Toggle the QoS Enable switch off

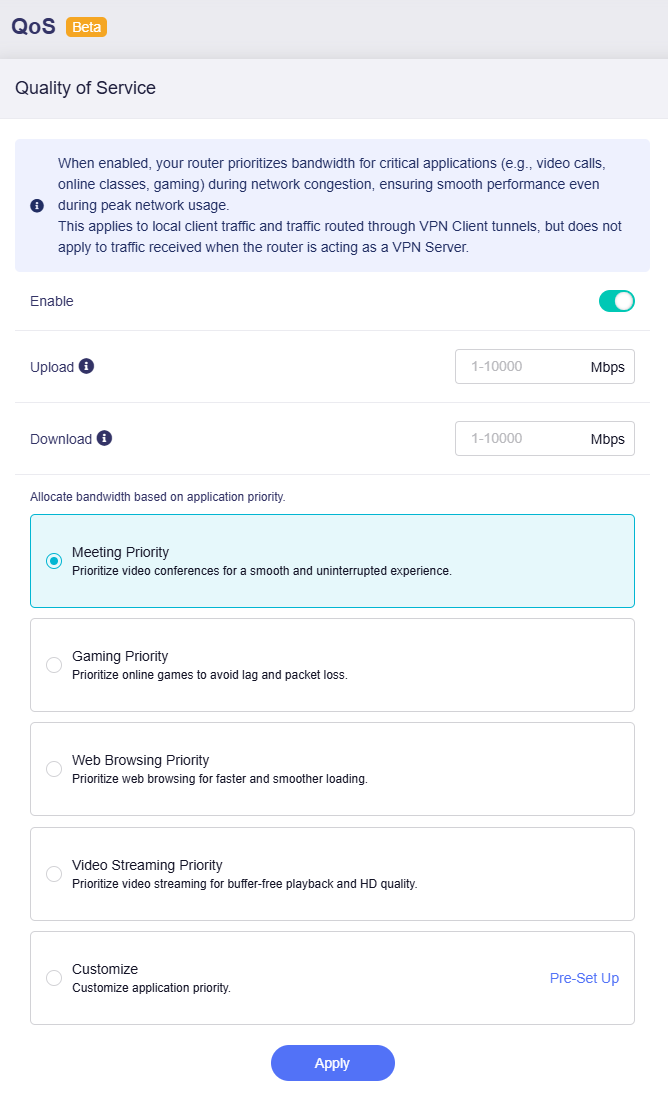click(x=616, y=301)
